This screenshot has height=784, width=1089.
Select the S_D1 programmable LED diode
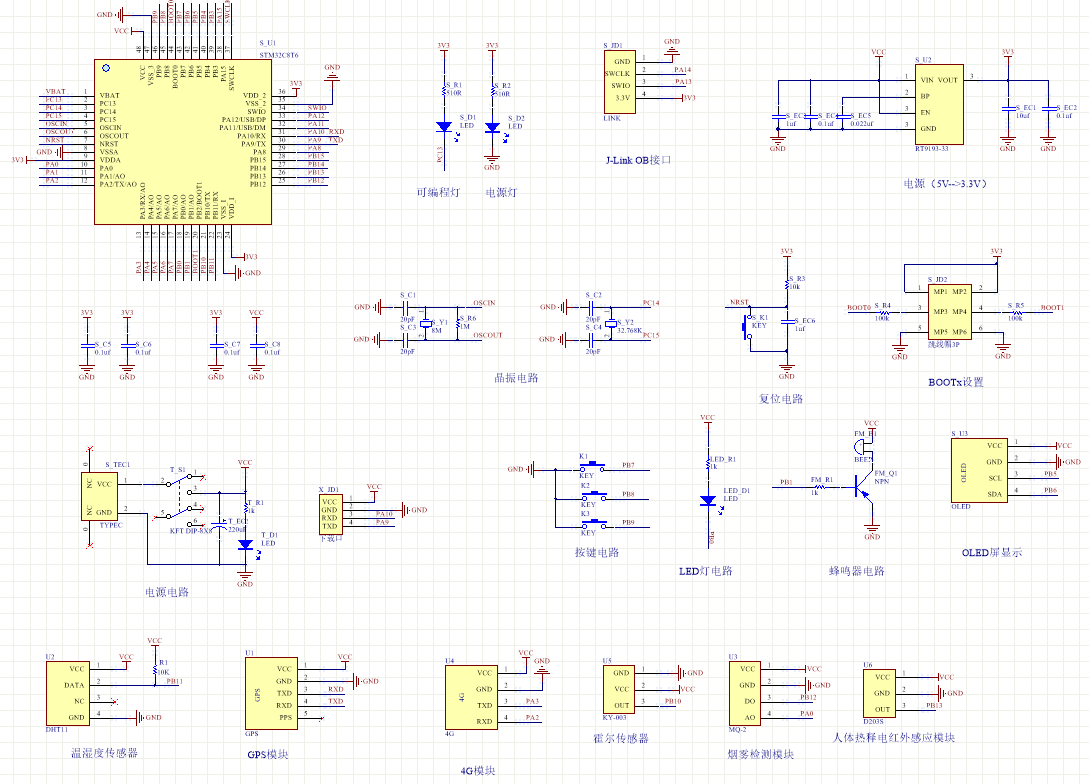pos(444,127)
